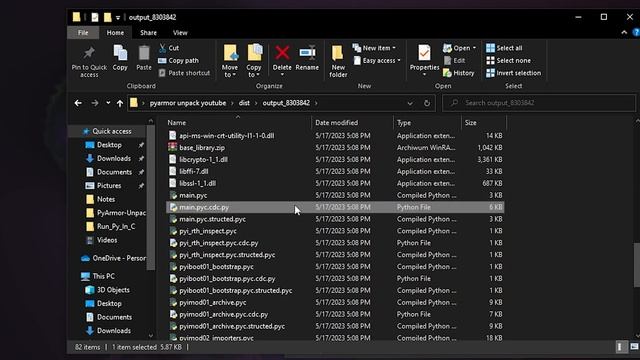
Task: Go back with the back arrow
Action: (x=78, y=103)
